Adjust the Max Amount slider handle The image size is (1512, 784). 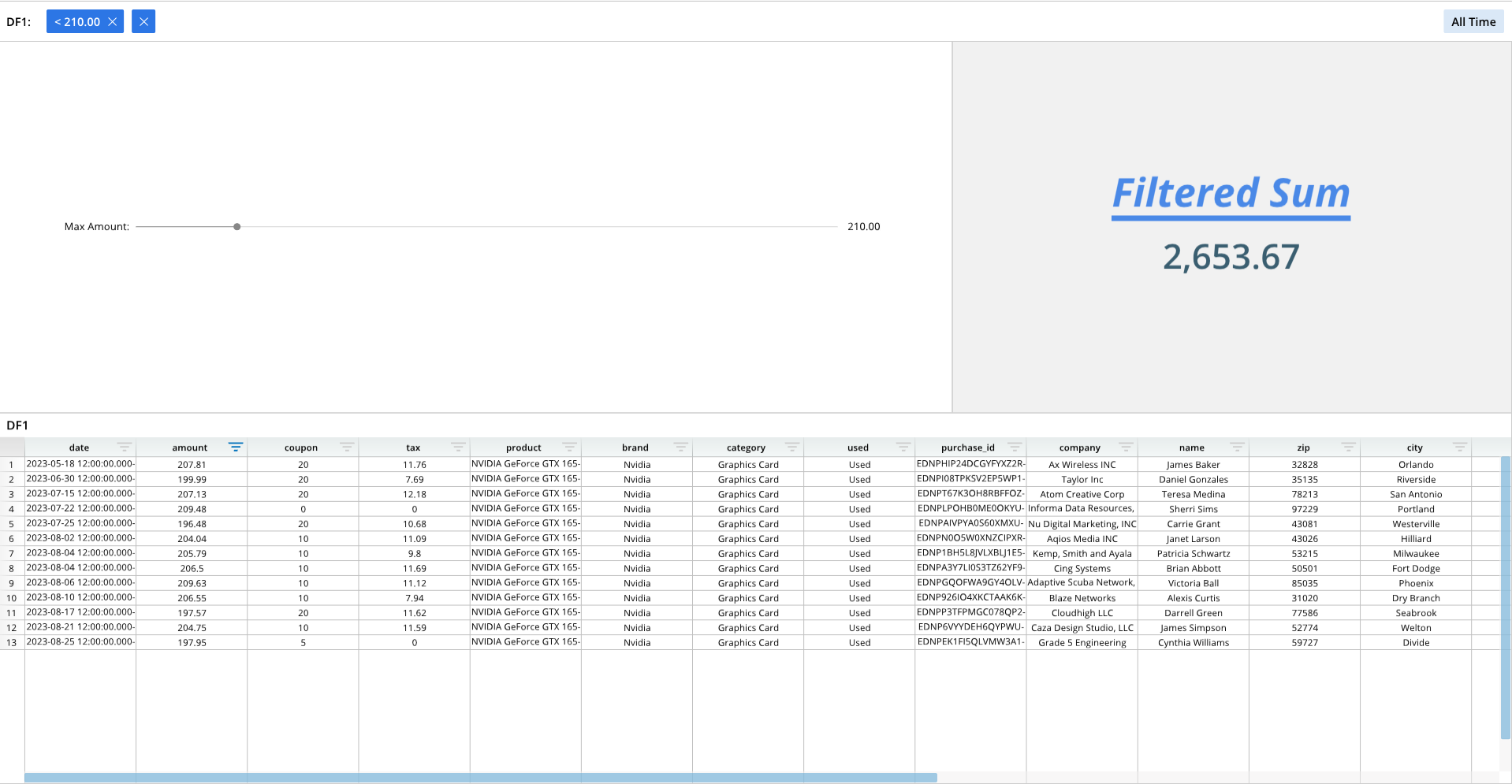click(236, 227)
